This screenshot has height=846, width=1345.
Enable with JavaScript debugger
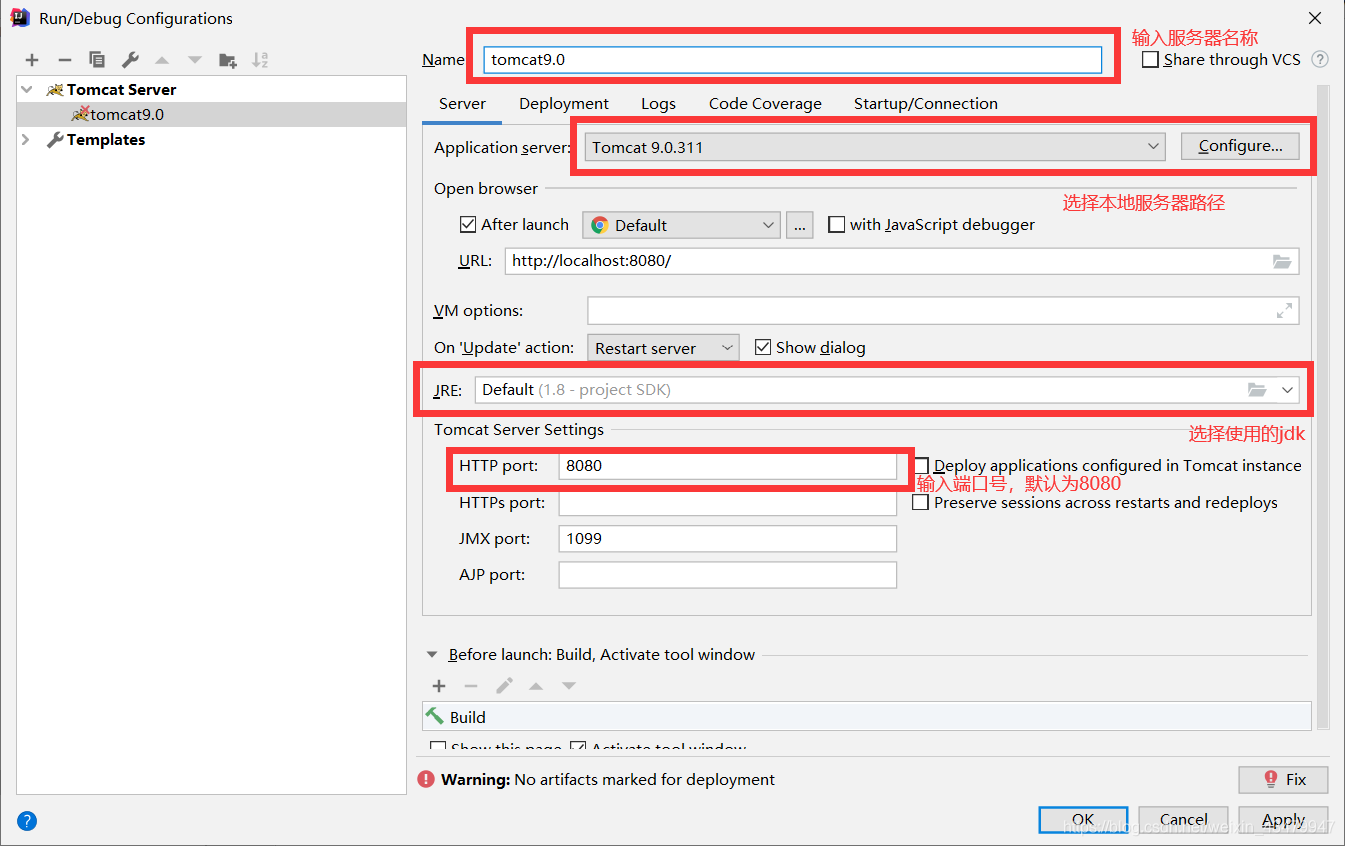click(836, 225)
